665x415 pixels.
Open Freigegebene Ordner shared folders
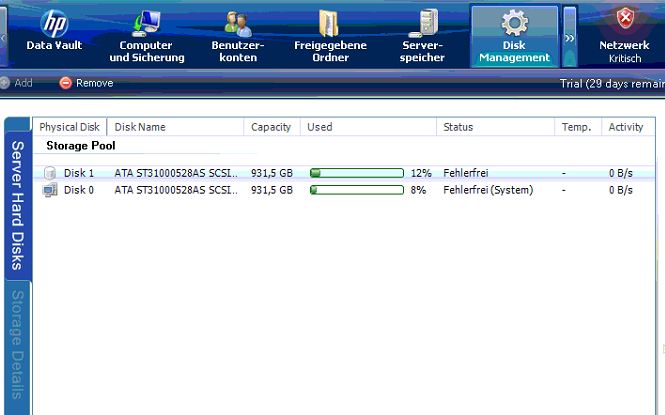(329, 34)
